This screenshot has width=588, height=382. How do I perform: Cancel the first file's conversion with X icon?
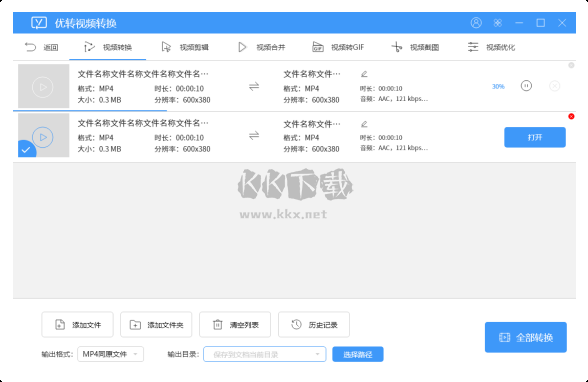pyautogui.click(x=555, y=86)
